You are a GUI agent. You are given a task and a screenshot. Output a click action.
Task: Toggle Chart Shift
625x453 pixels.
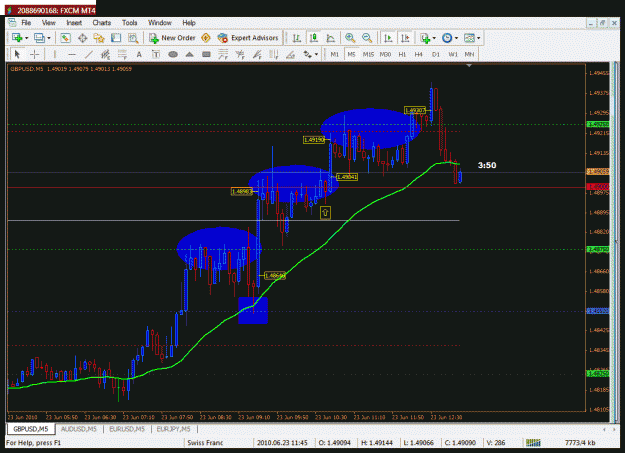coord(405,38)
